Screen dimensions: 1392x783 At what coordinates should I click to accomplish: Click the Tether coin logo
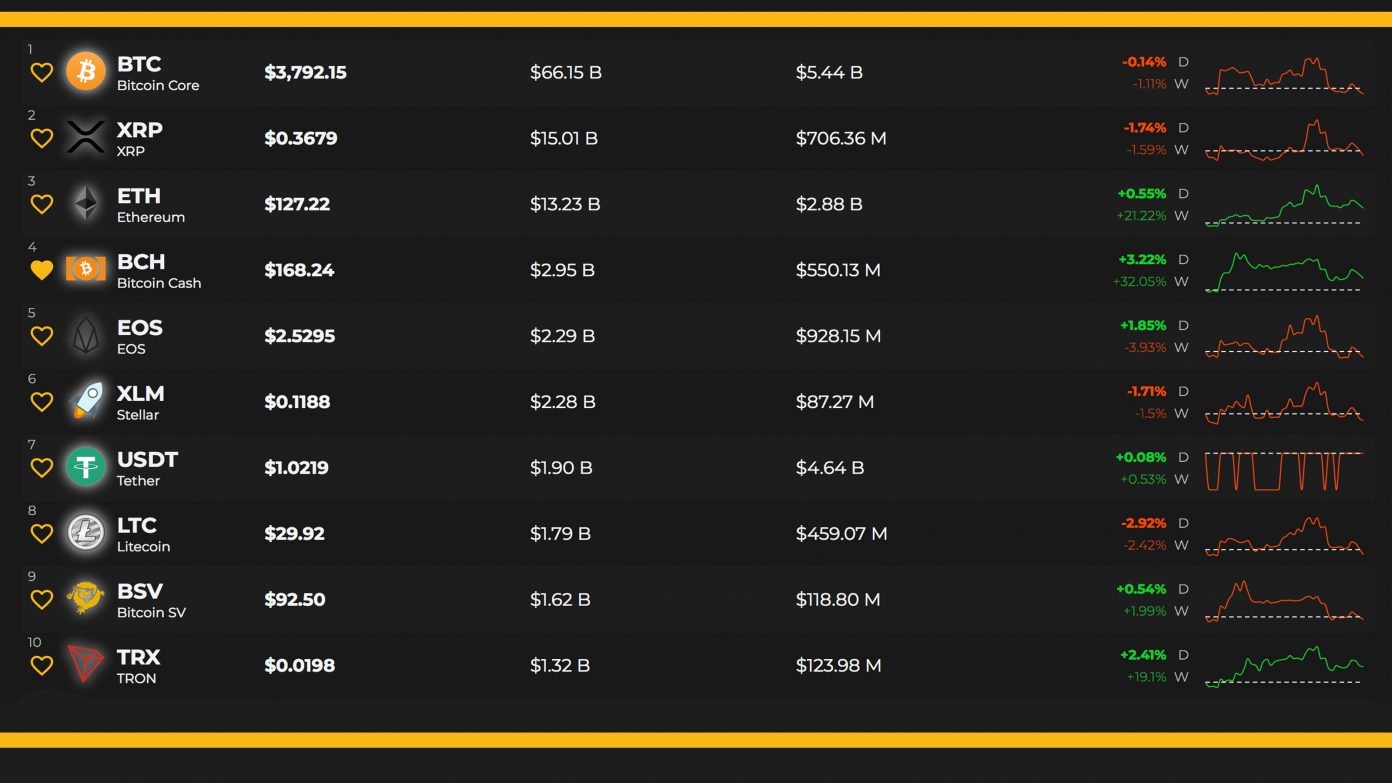[86, 467]
